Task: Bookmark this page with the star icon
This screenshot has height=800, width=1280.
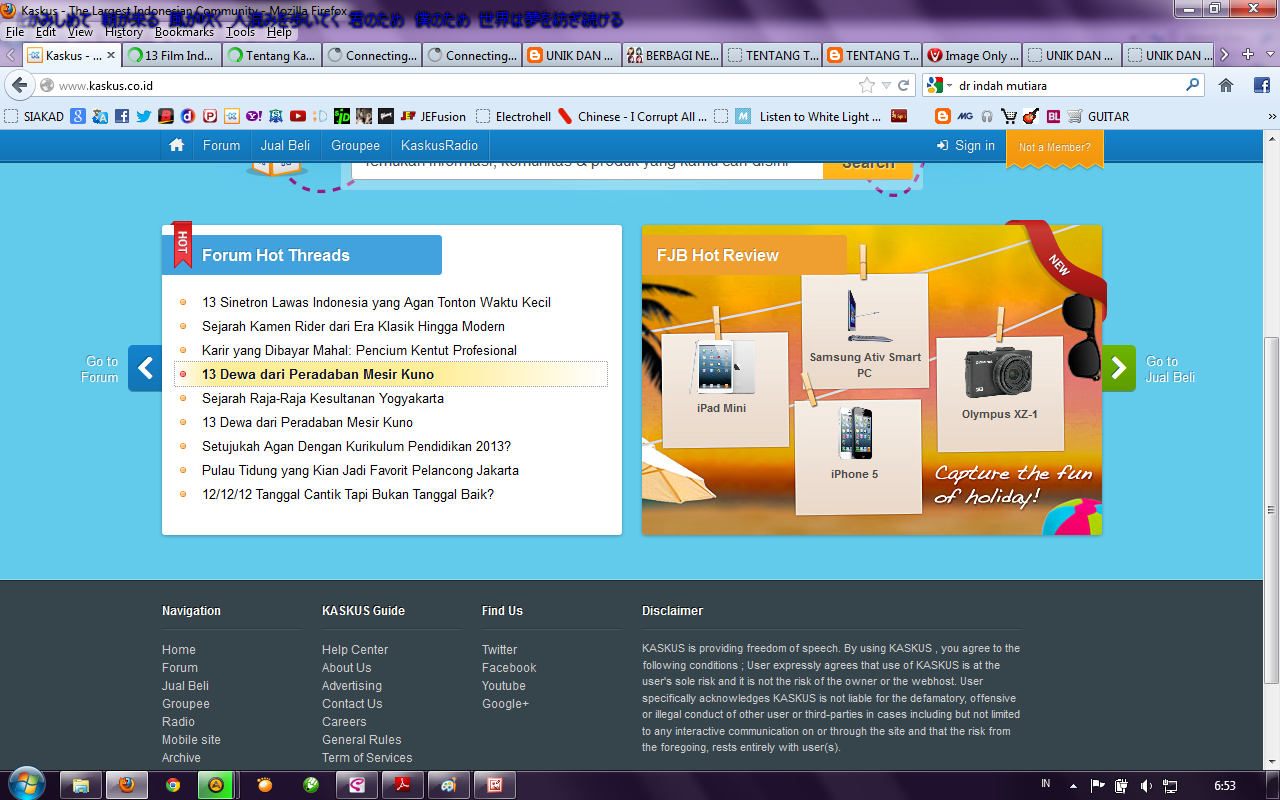Action: (x=867, y=85)
